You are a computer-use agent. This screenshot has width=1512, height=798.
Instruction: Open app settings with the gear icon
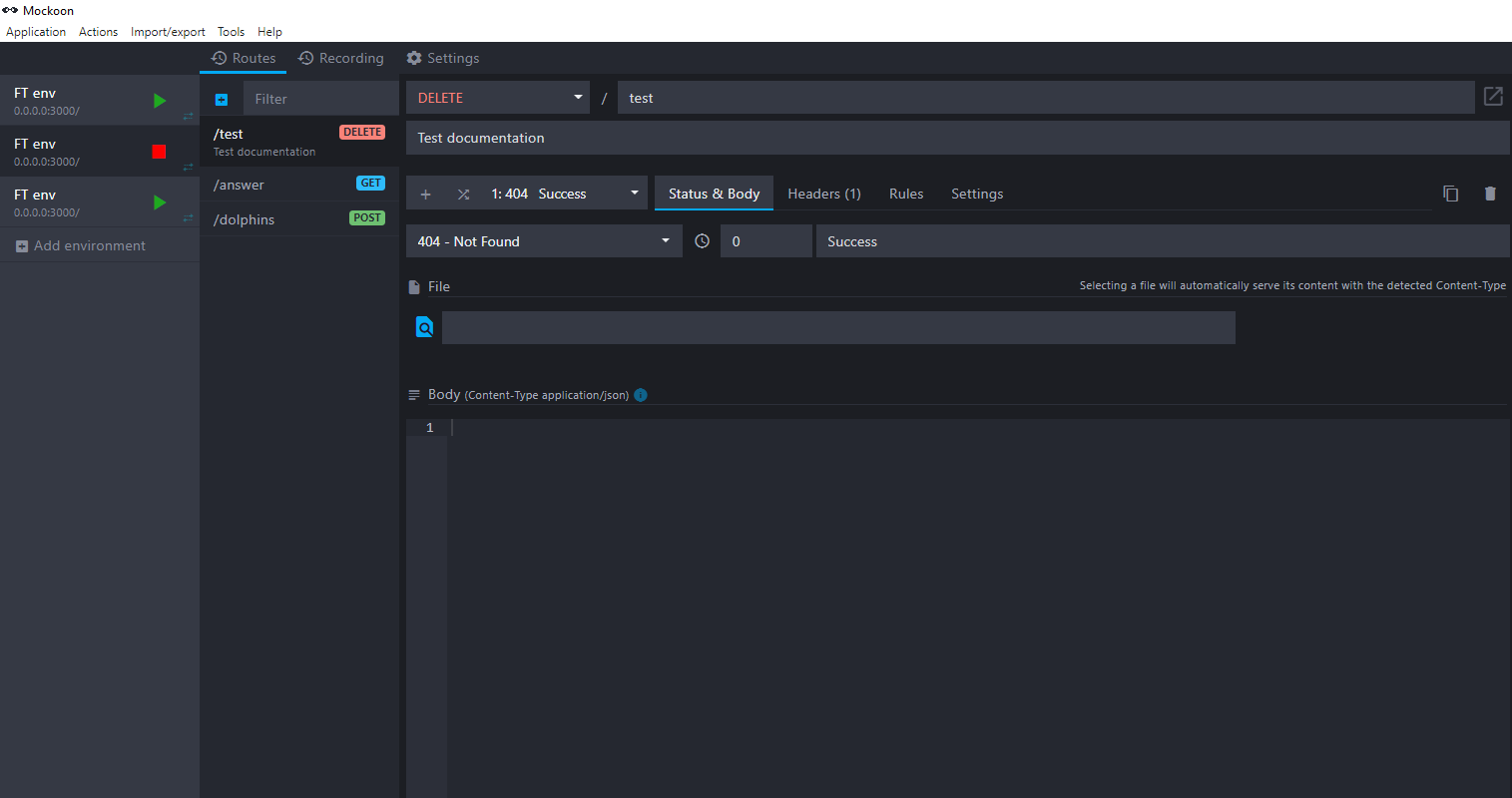point(443,58)
